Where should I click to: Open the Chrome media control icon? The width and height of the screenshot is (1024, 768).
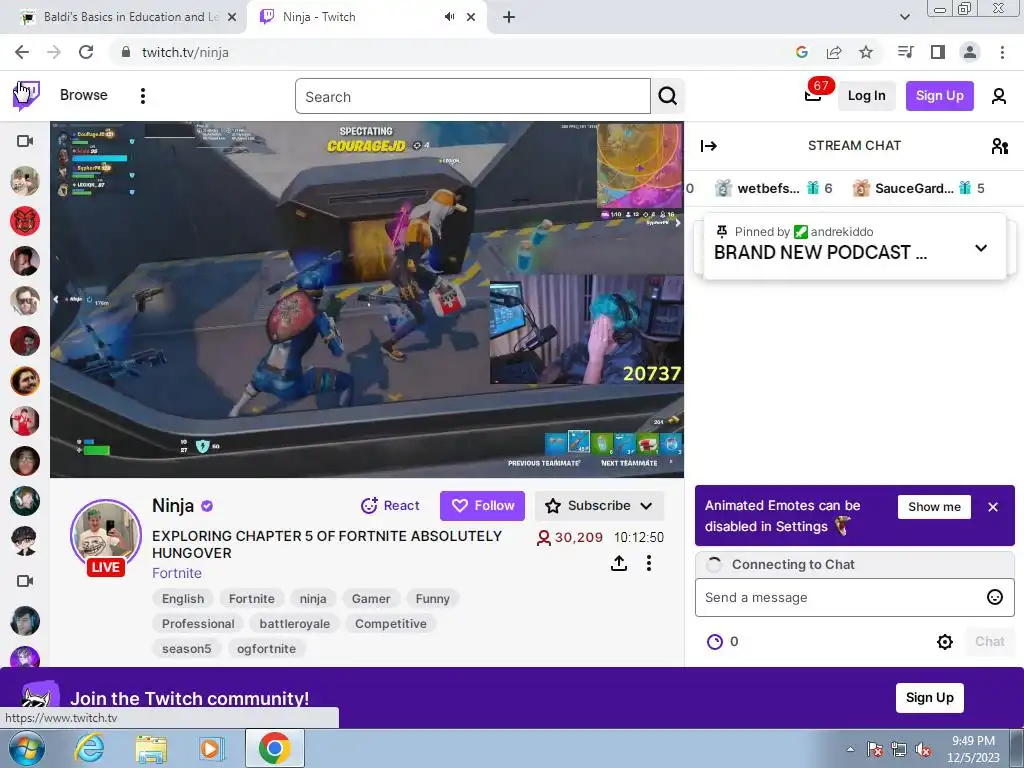tap(905, 52)
